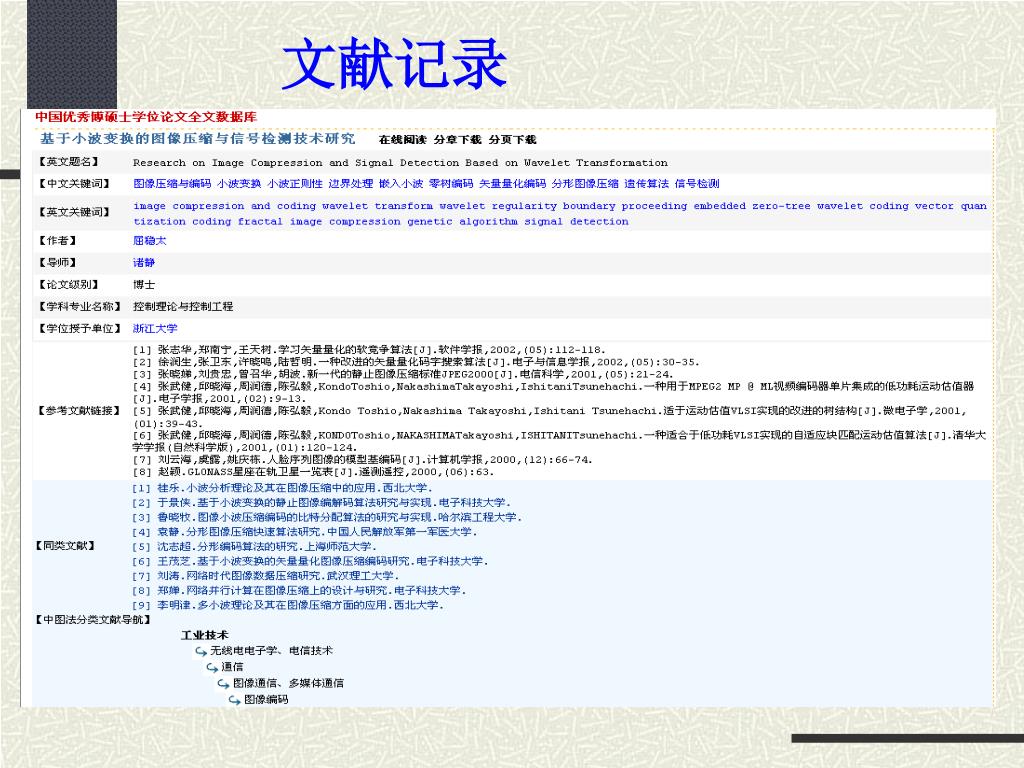Click the 【参考文献链接】 field label
The image size is (1024, 768).
click(x=80, y=411)
